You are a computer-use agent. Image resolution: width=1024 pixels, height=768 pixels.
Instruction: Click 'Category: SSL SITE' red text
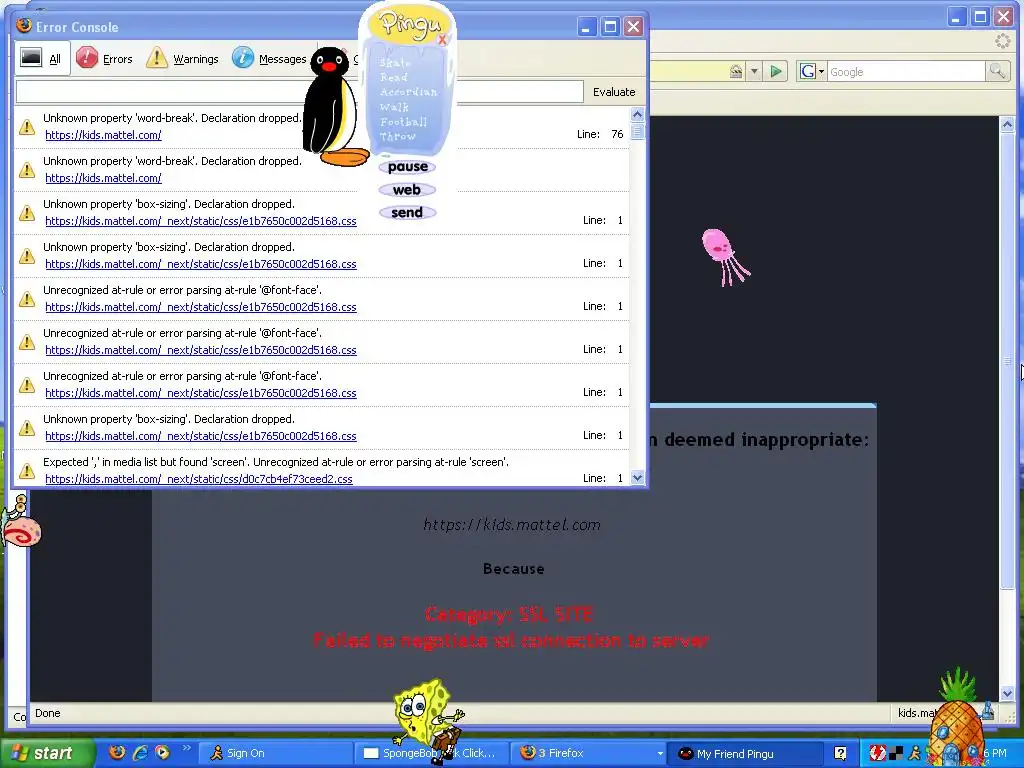[509, 615]
